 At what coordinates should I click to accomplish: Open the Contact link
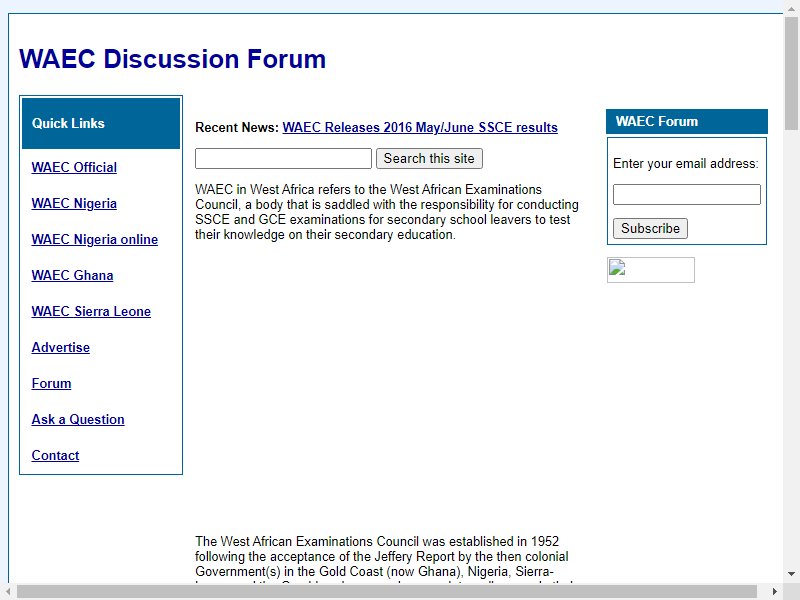pos(55,456)
